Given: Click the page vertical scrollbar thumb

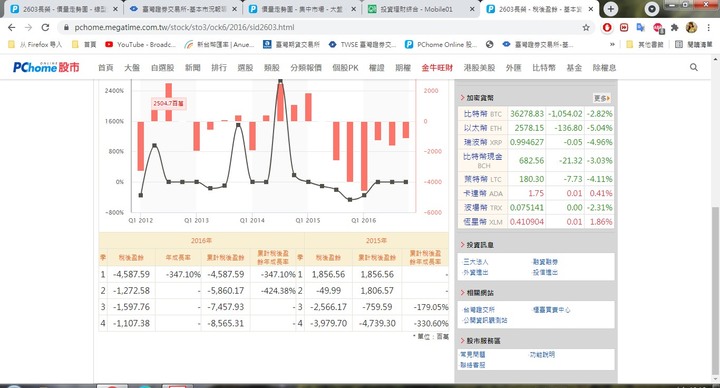Looking at the screenshot, I should 715,291.
